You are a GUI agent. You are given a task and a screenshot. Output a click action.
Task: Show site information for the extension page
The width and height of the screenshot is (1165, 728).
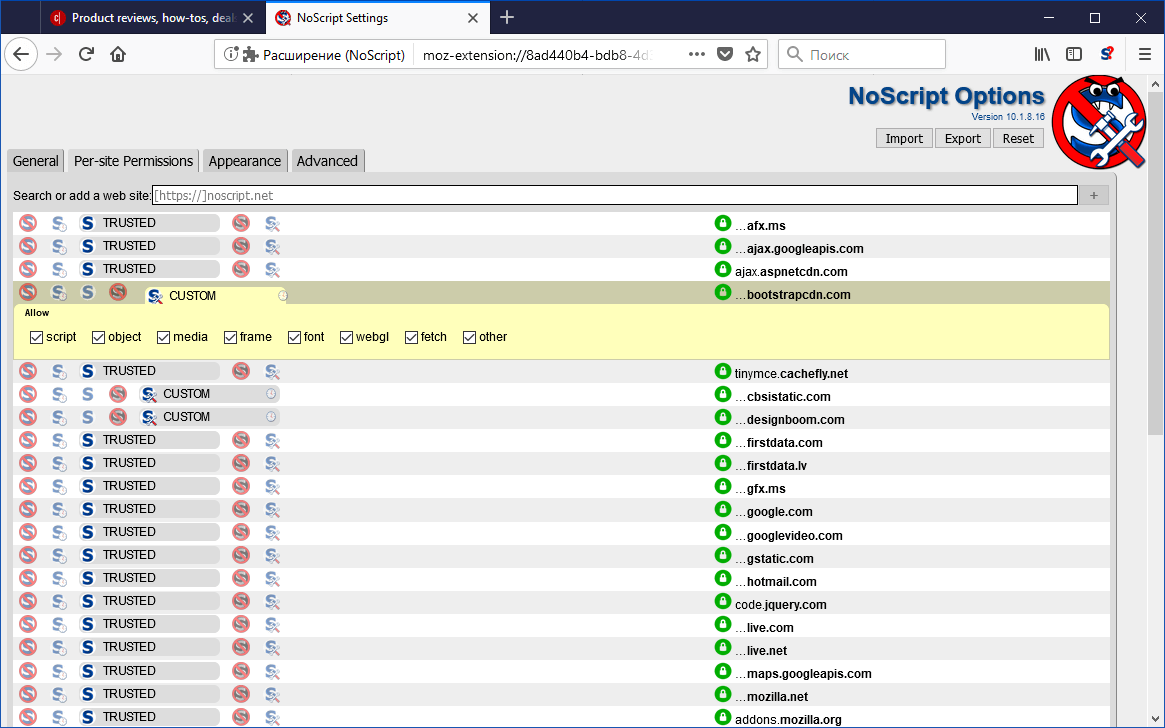(x=231, y=54)
